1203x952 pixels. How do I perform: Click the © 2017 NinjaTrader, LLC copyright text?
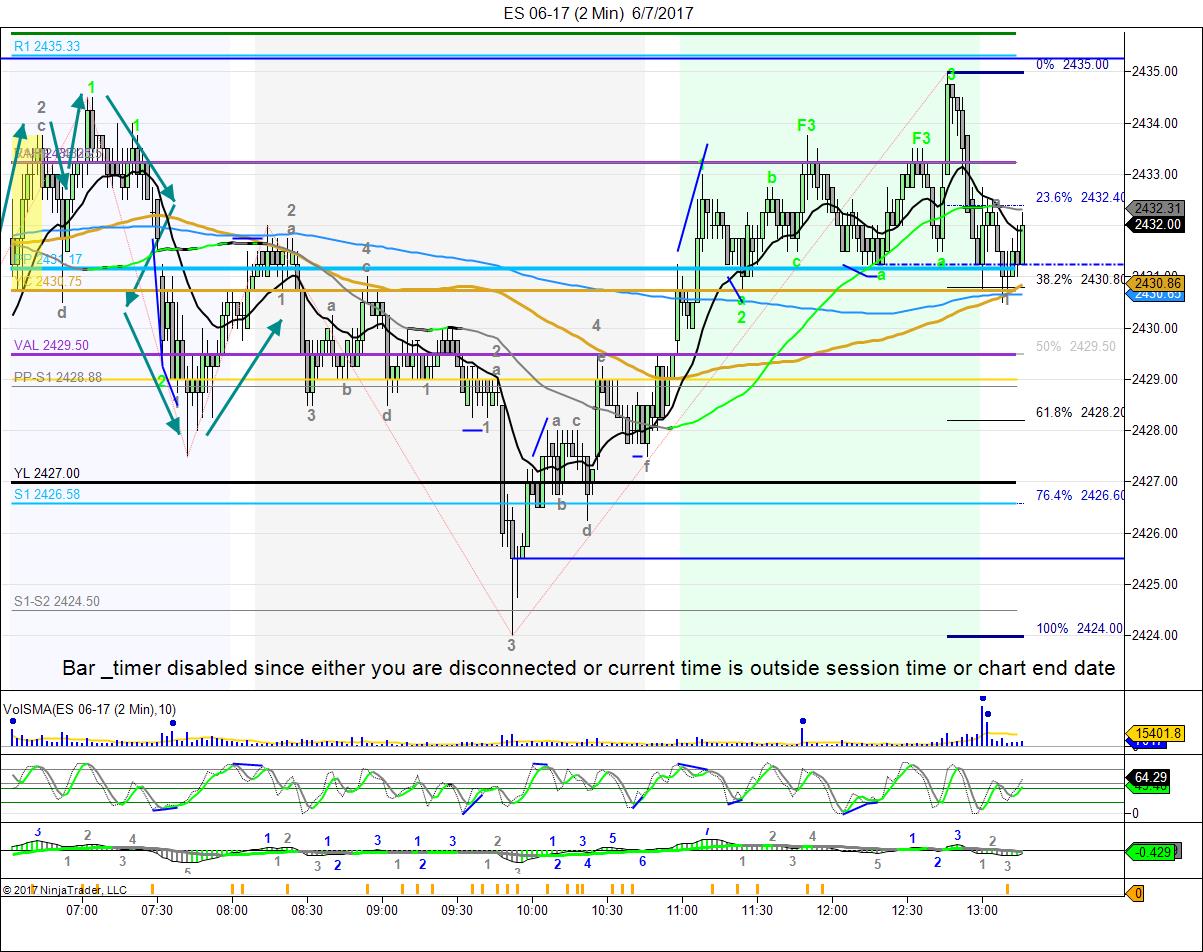65,889
